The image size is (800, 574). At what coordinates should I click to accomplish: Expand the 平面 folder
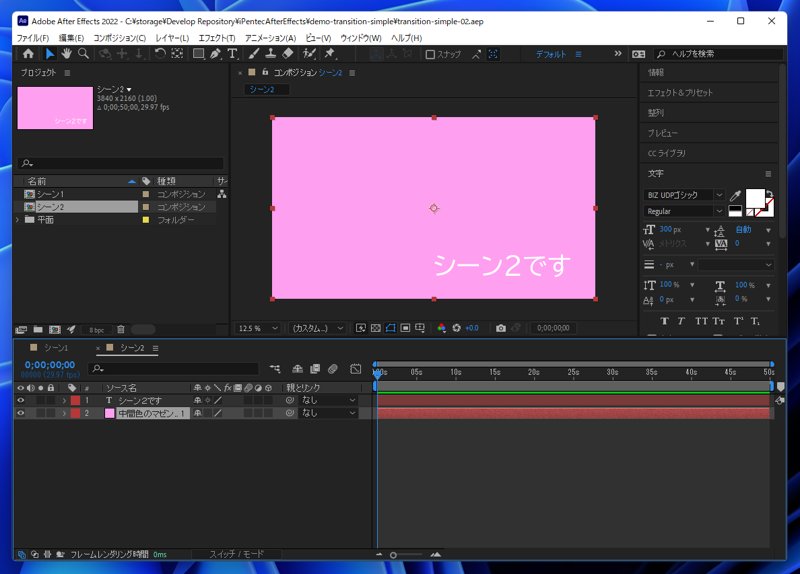(17, 220)
